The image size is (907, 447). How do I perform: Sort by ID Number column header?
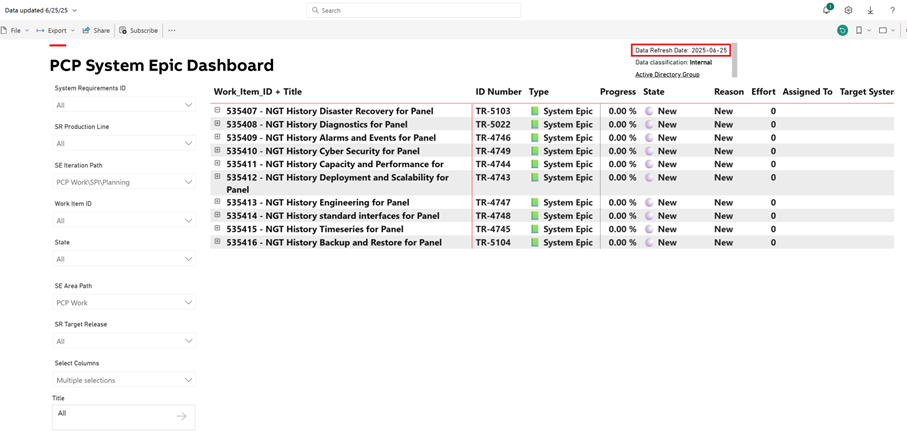point(499,92)
